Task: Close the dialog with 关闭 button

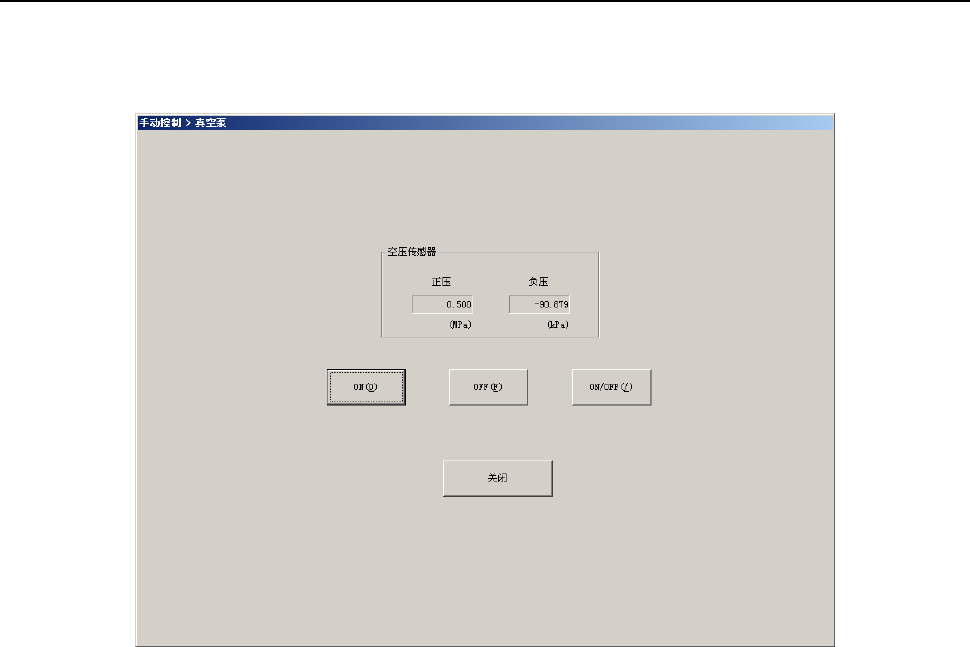Action: [497, 478]
